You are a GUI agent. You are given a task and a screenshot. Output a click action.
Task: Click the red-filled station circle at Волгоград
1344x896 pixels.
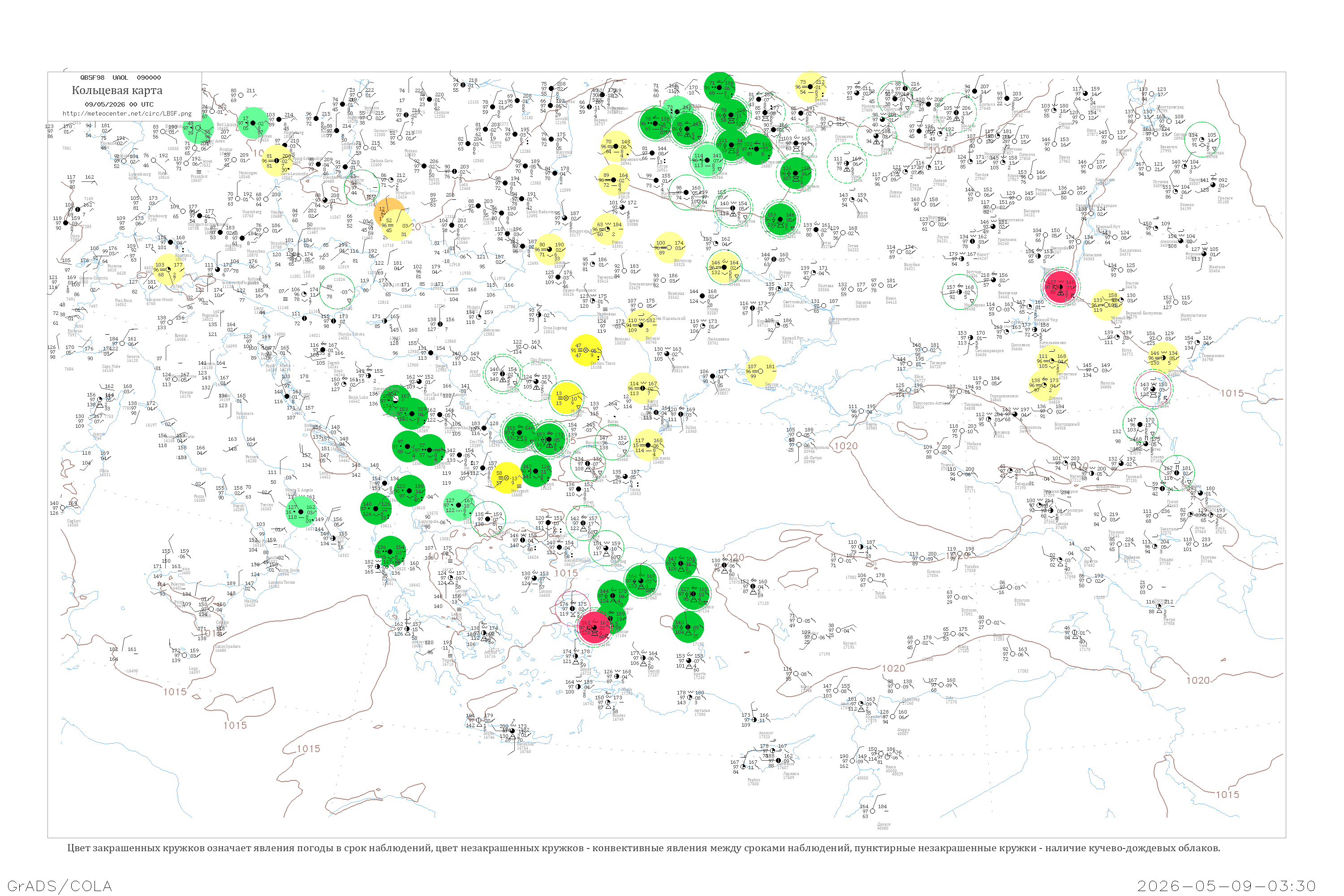point(1060,288)
